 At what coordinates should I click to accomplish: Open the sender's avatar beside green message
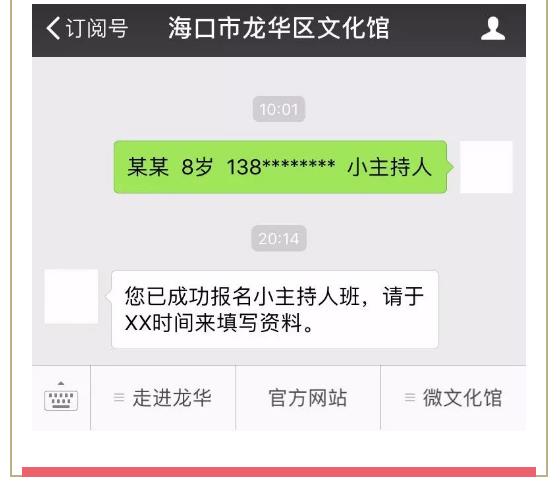[x=486, y=167]
